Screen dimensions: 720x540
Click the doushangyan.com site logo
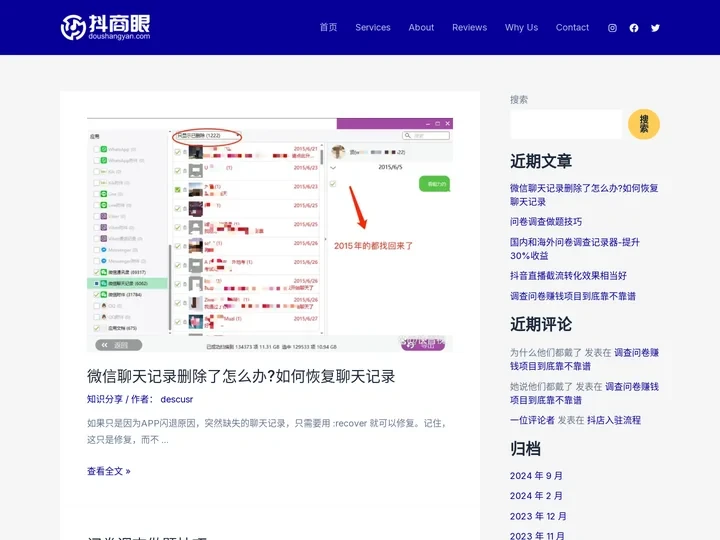click(106, 27)
